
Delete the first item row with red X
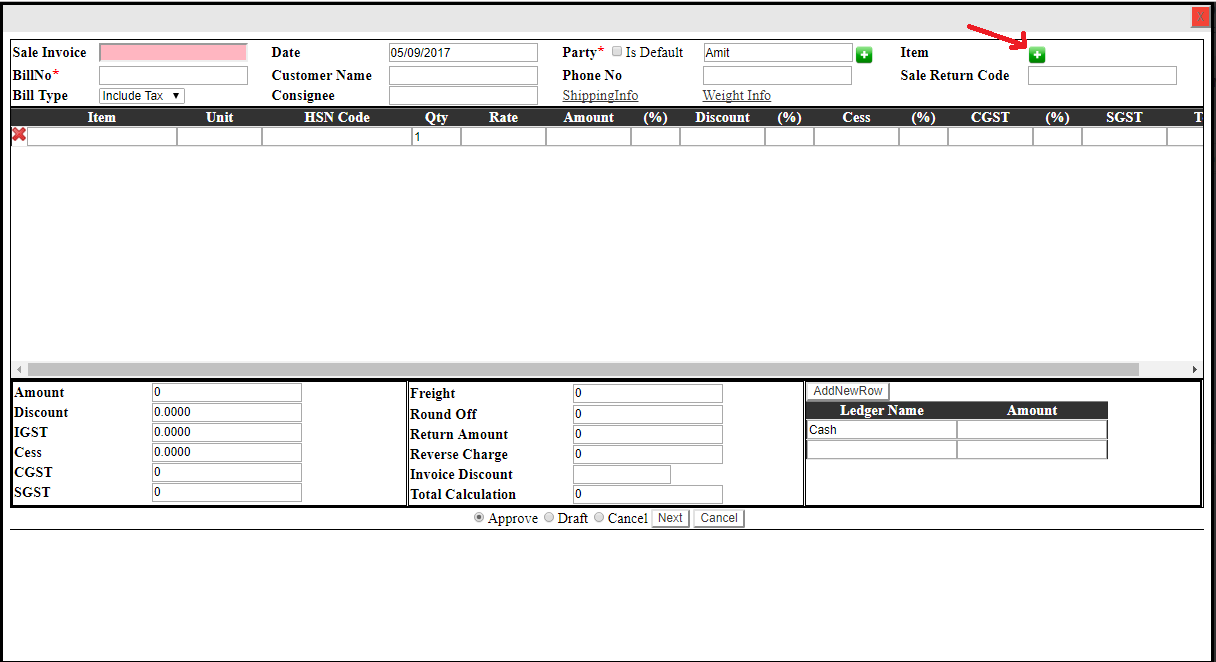tap(19, 135)
